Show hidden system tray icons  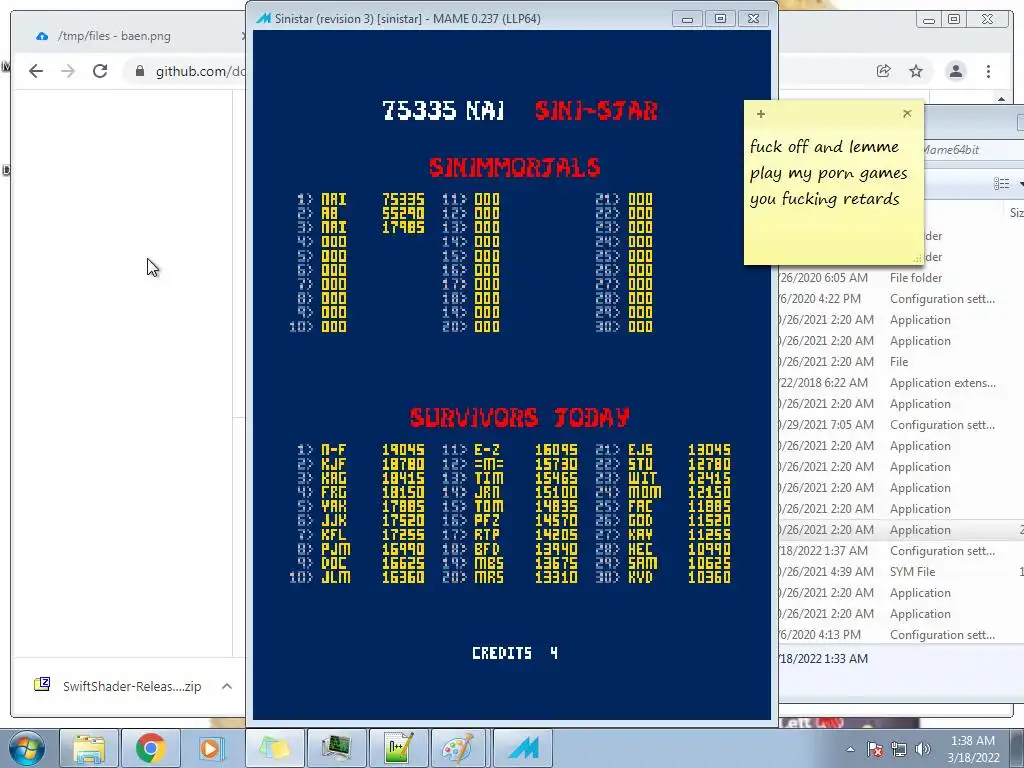click(x=850, y=749)
